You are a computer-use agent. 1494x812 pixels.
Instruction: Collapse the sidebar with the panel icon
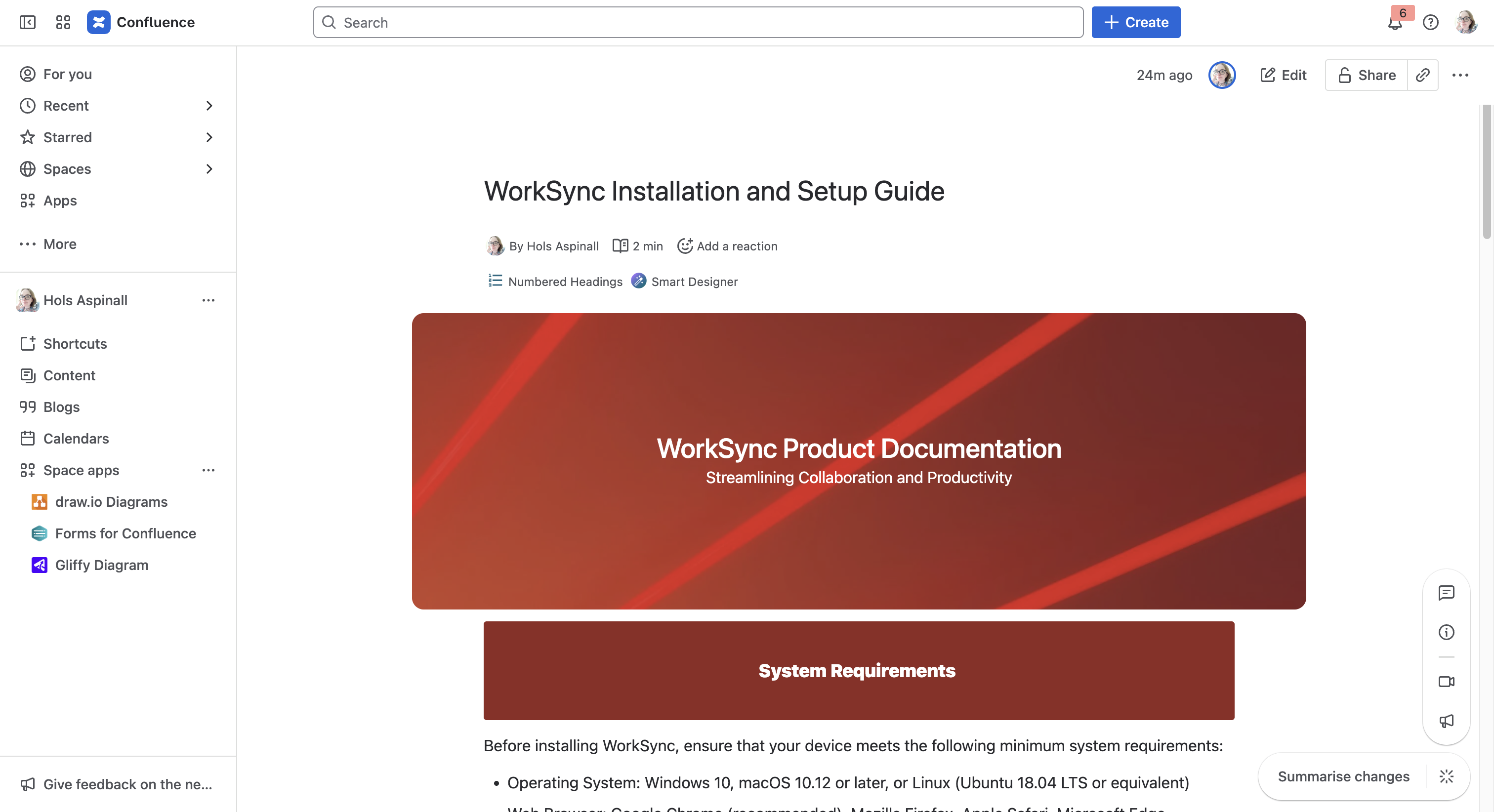[x=27, y=22]
